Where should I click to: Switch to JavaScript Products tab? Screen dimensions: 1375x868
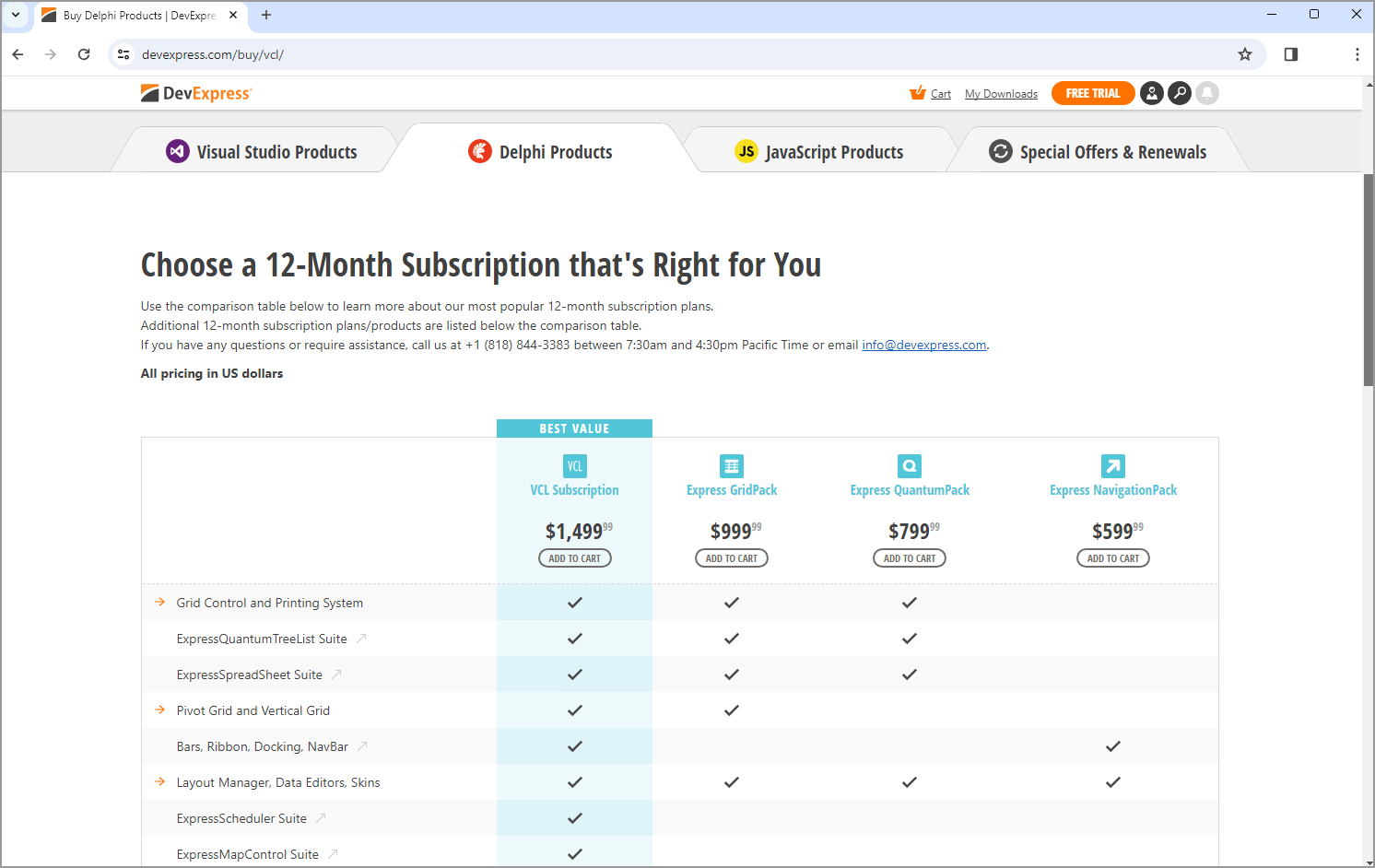point(818,152)
